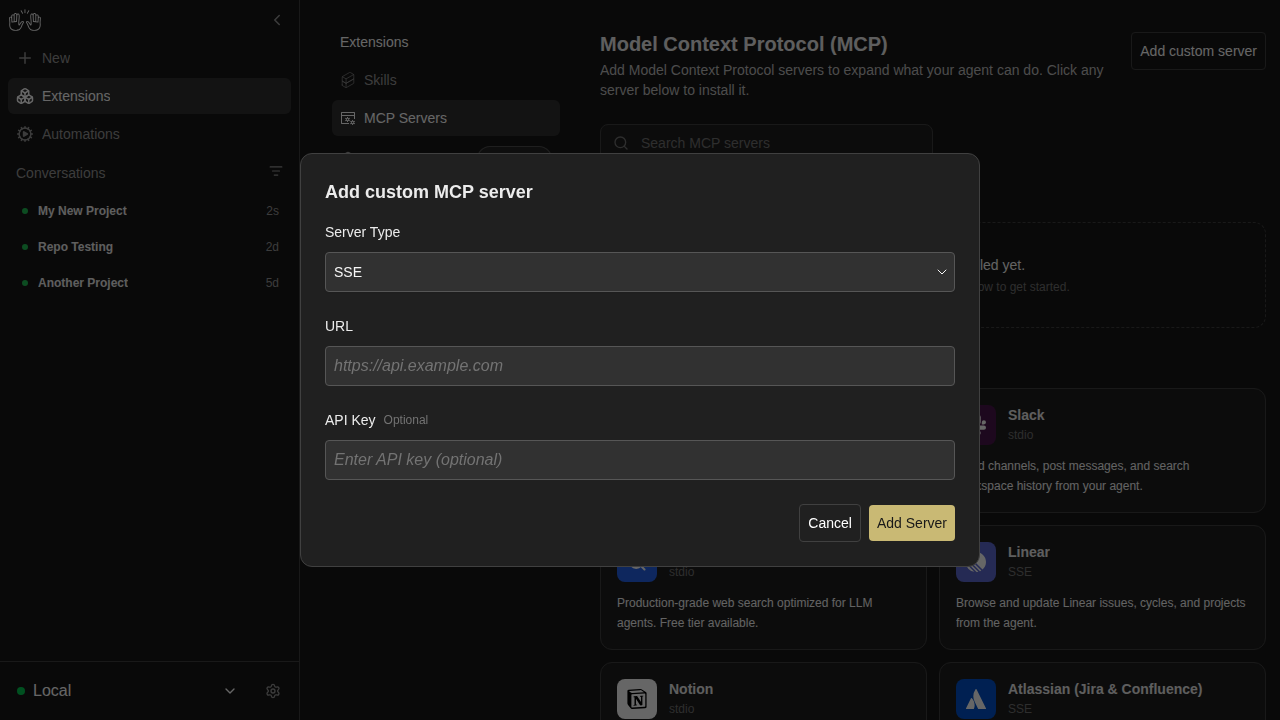Click the plus icon next to New
The width and height of the screenshot is (1280, 720).
click(25, 58)
